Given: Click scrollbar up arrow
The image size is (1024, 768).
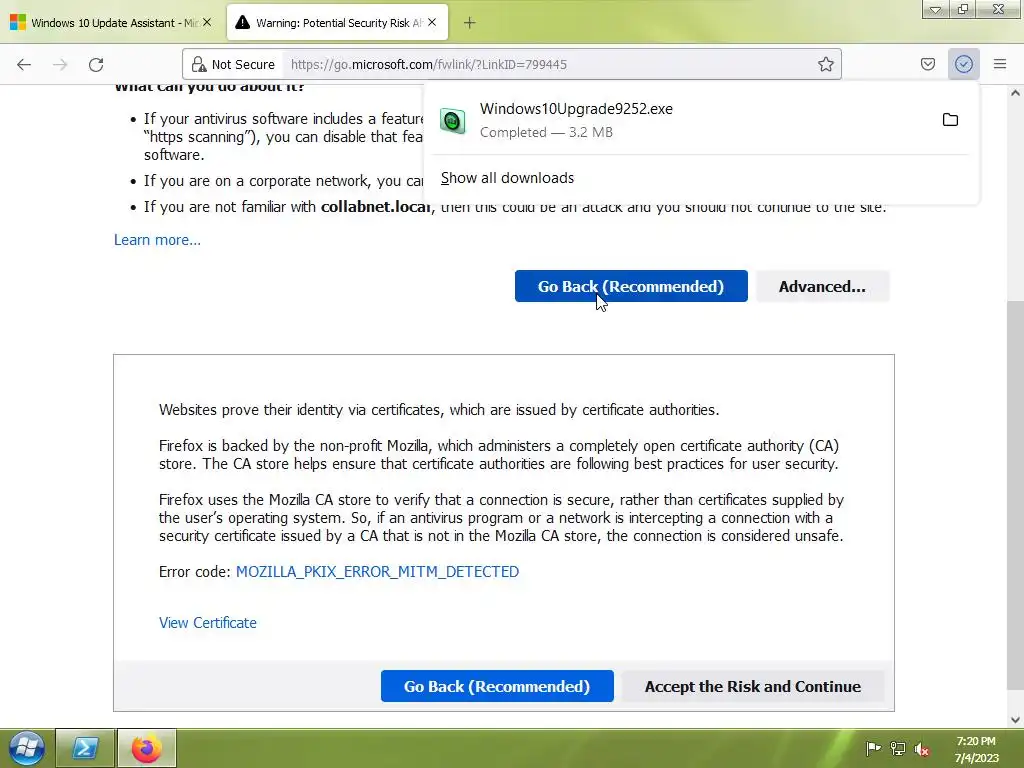Looking at the screenshot, I should 1016,93.
